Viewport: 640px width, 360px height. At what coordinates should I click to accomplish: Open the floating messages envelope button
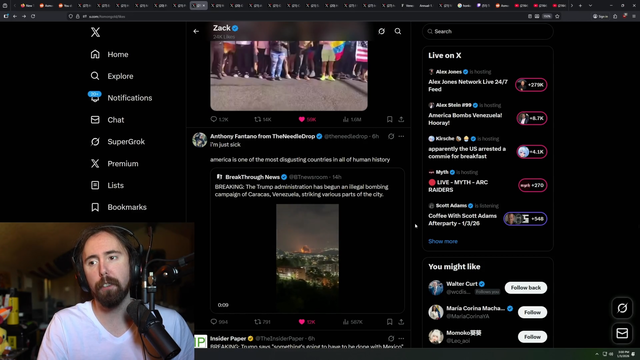point(622,333)
